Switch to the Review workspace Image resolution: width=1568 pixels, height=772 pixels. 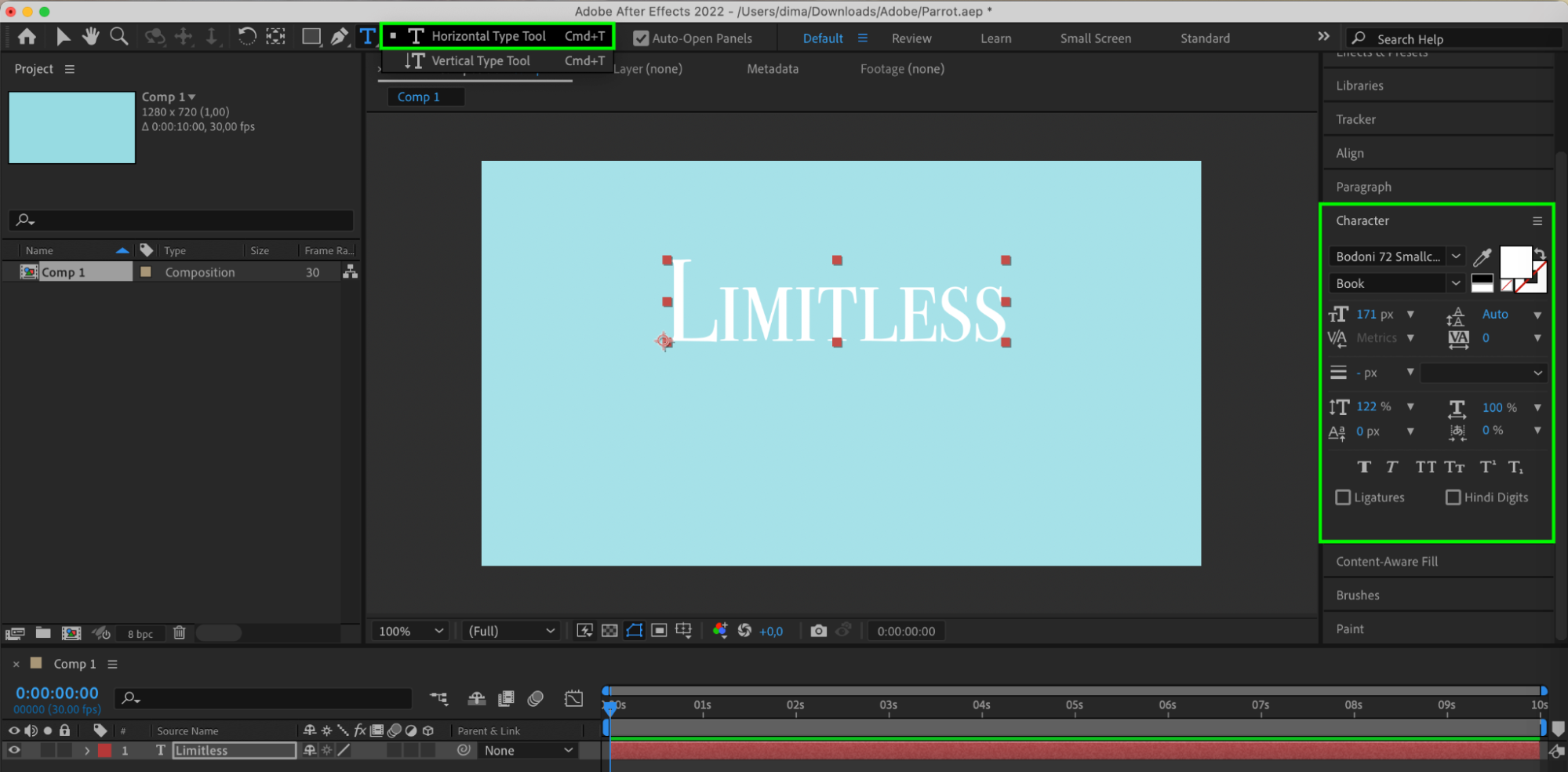911,38
